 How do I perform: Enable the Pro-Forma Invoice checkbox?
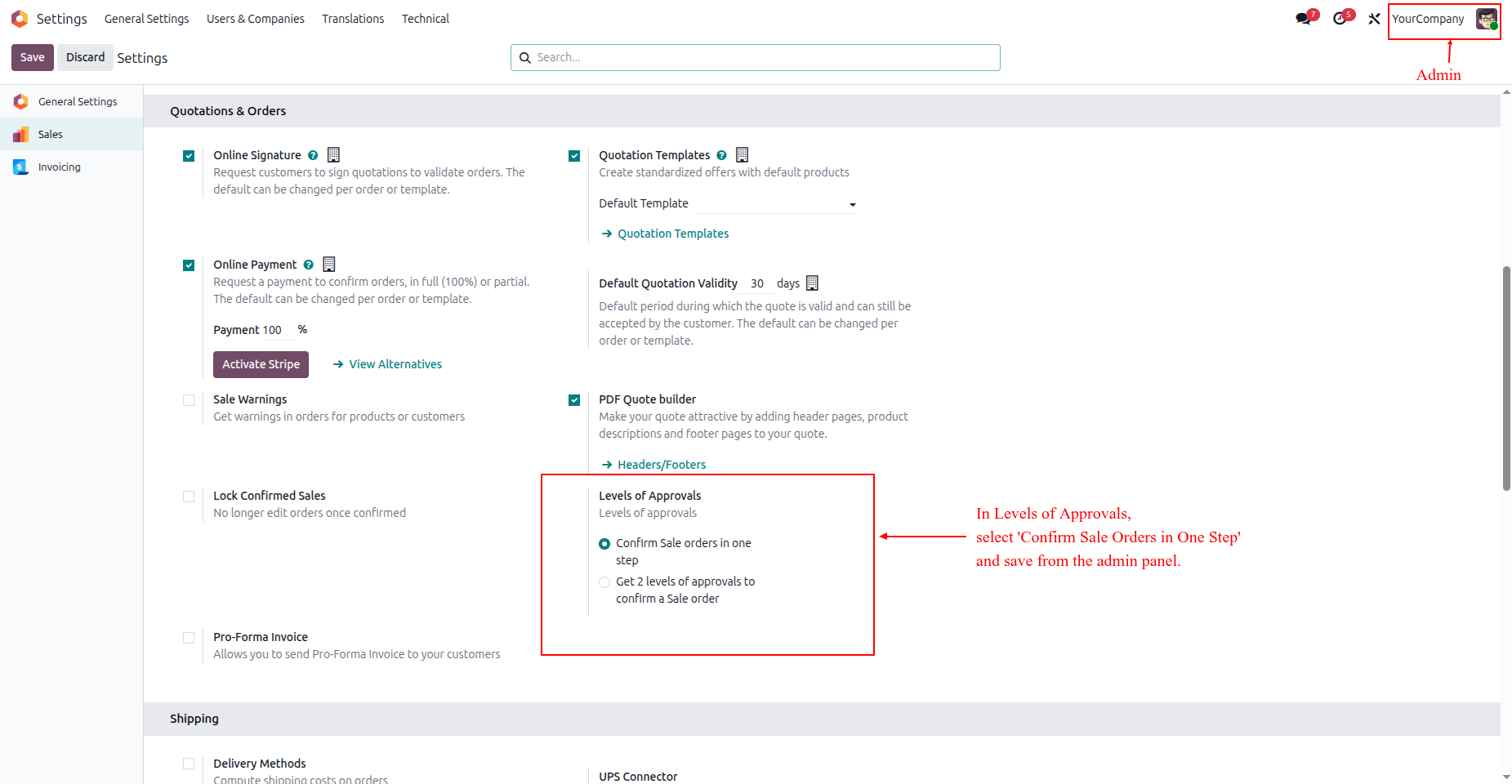tap(189, 637)
